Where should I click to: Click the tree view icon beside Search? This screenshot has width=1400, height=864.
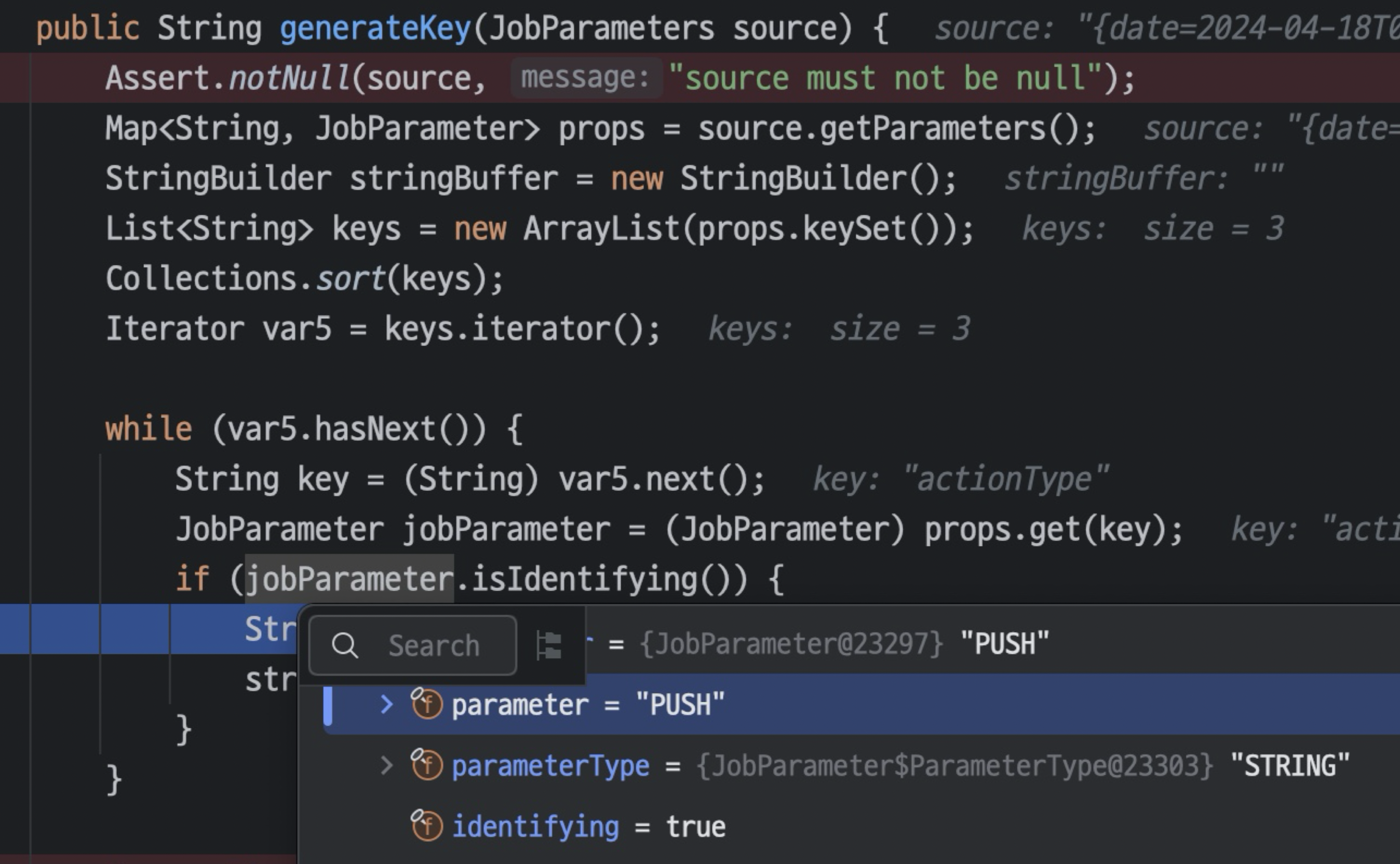point(548,646)
